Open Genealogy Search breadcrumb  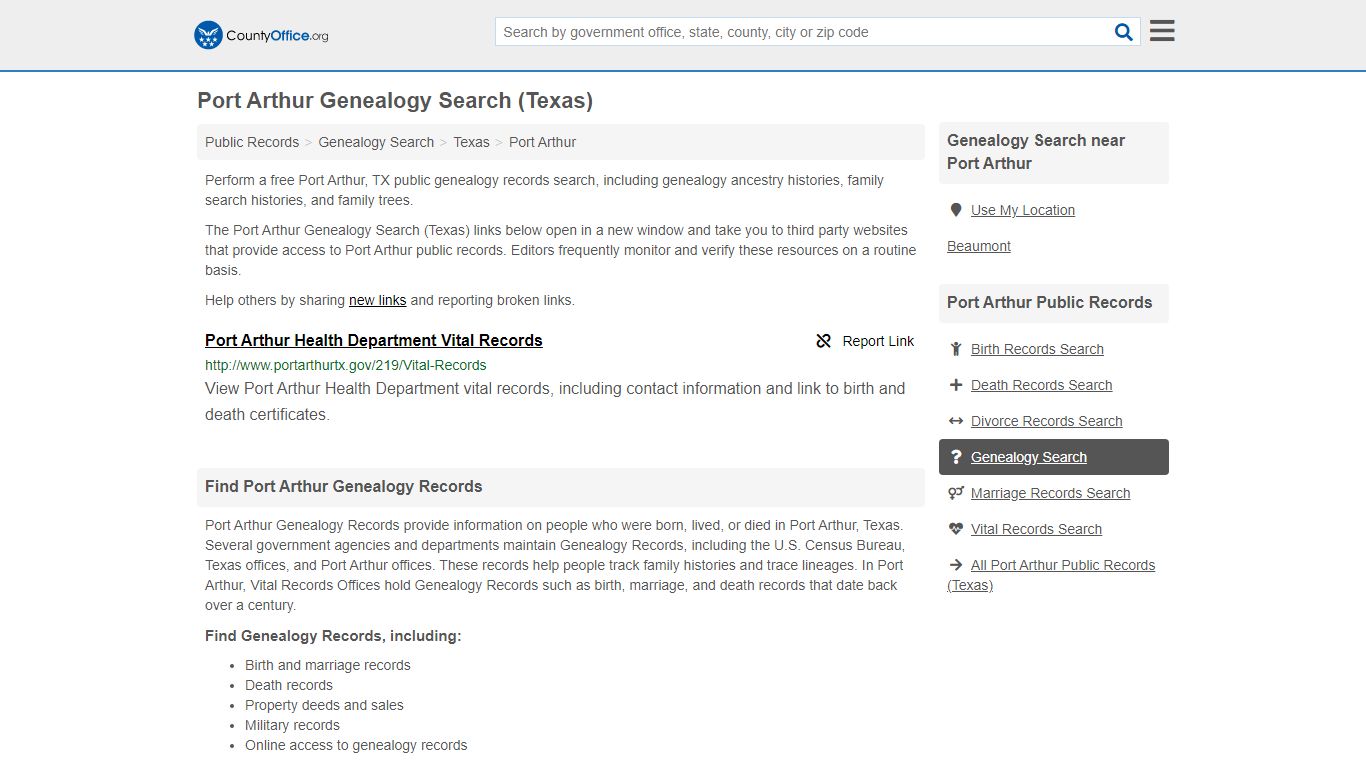click(376, 142)
